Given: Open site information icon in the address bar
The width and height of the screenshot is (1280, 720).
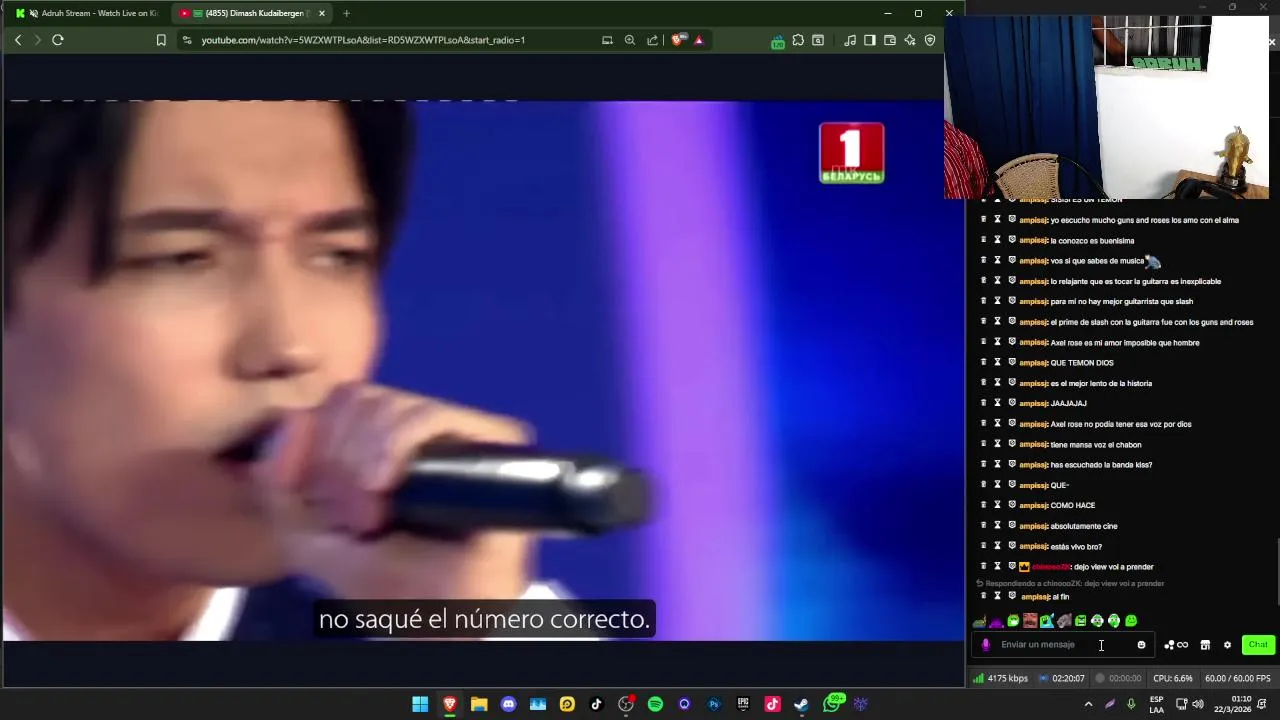Looking at the screenshot, I should pyautogui.click(x=187, y=40).
